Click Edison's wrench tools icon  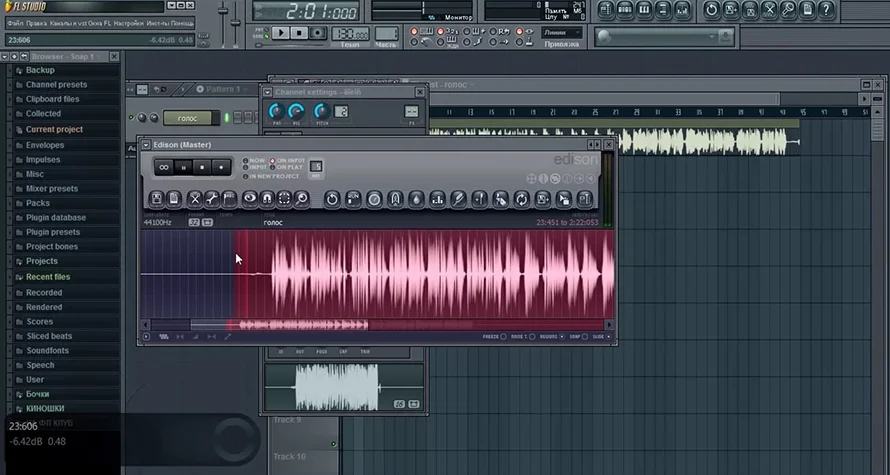point(212,199)
